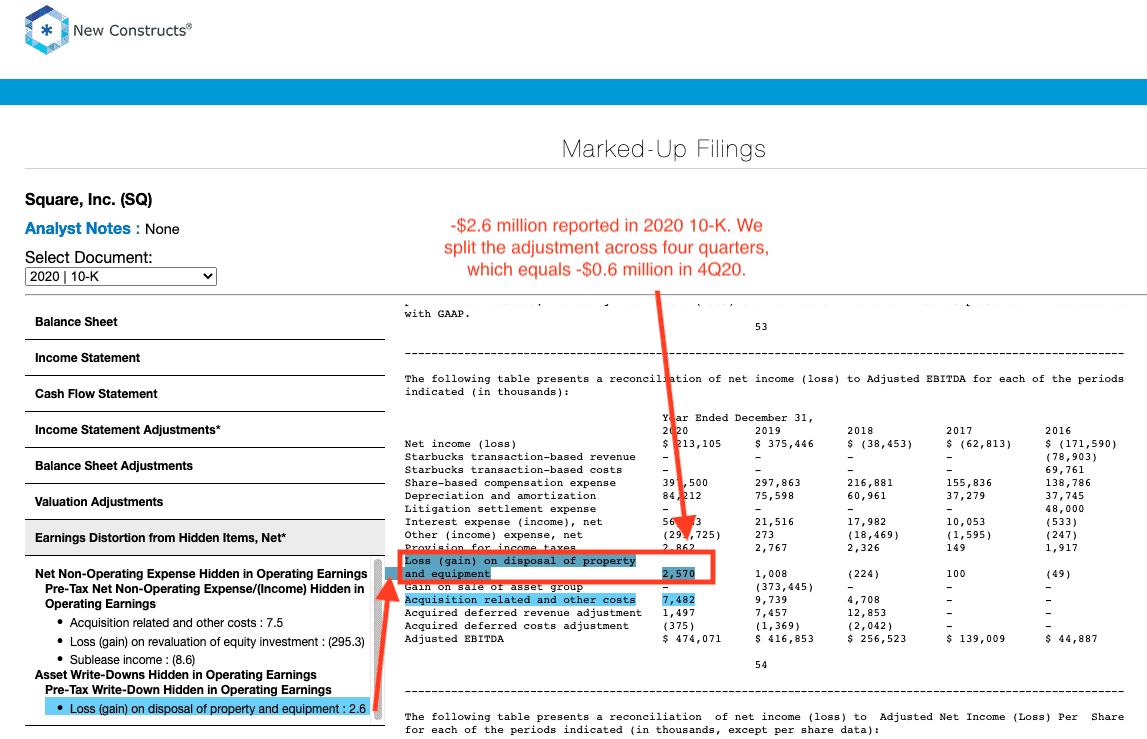Open the Analyst Notes link

point(83,228)
